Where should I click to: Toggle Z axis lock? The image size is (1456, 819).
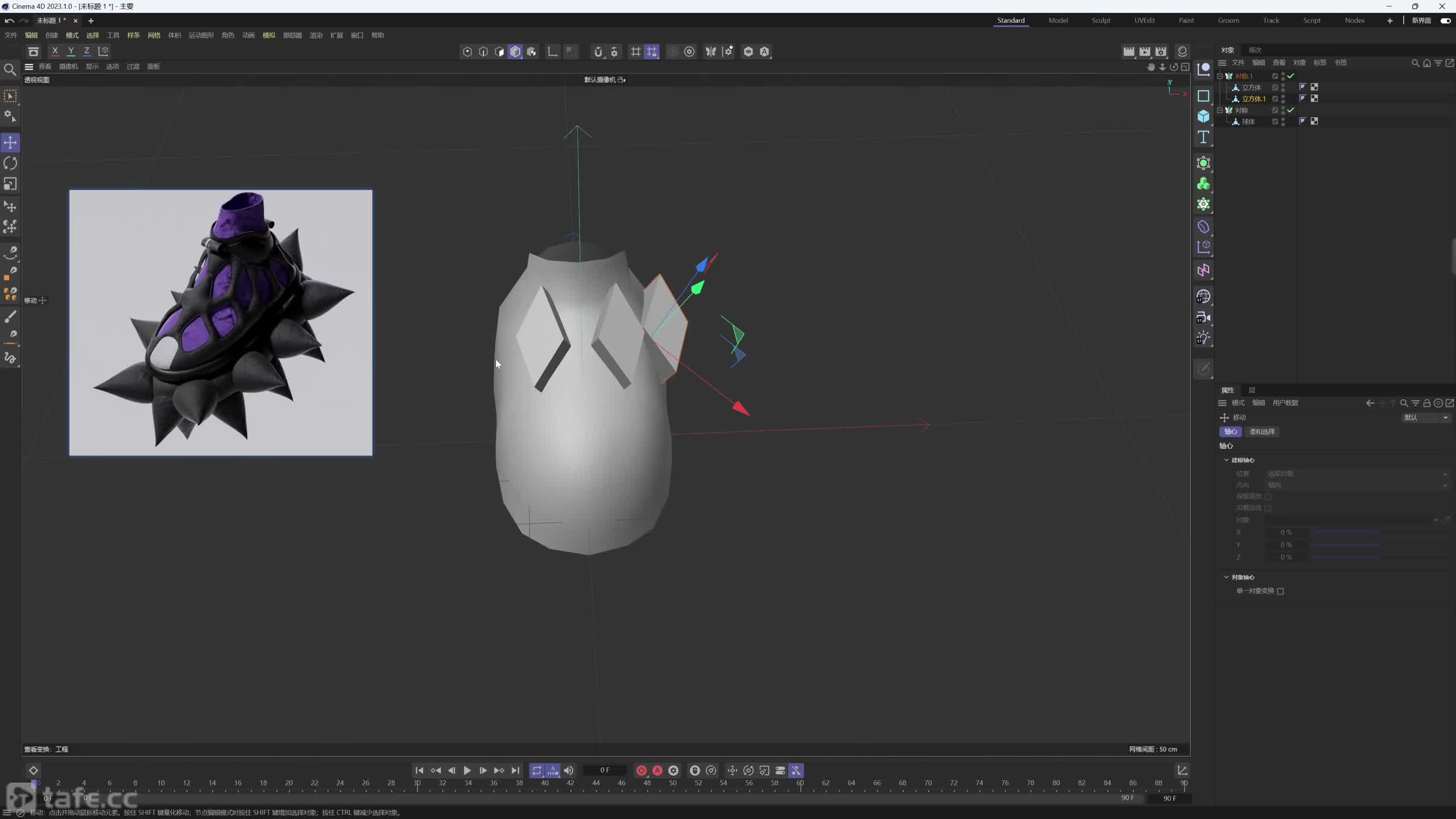tap(86, 51)
